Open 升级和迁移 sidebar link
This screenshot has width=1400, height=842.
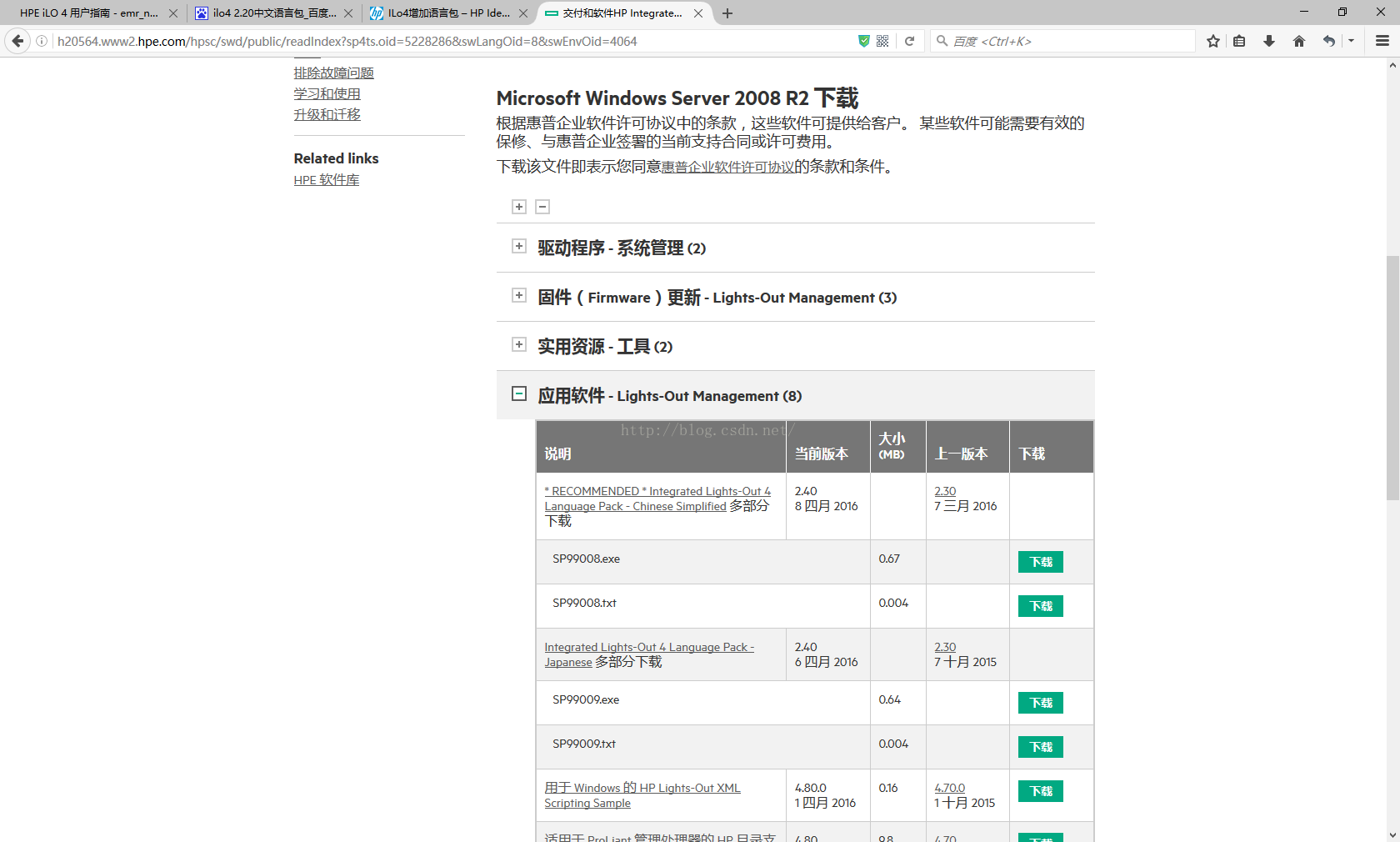(x=327, y=115)
